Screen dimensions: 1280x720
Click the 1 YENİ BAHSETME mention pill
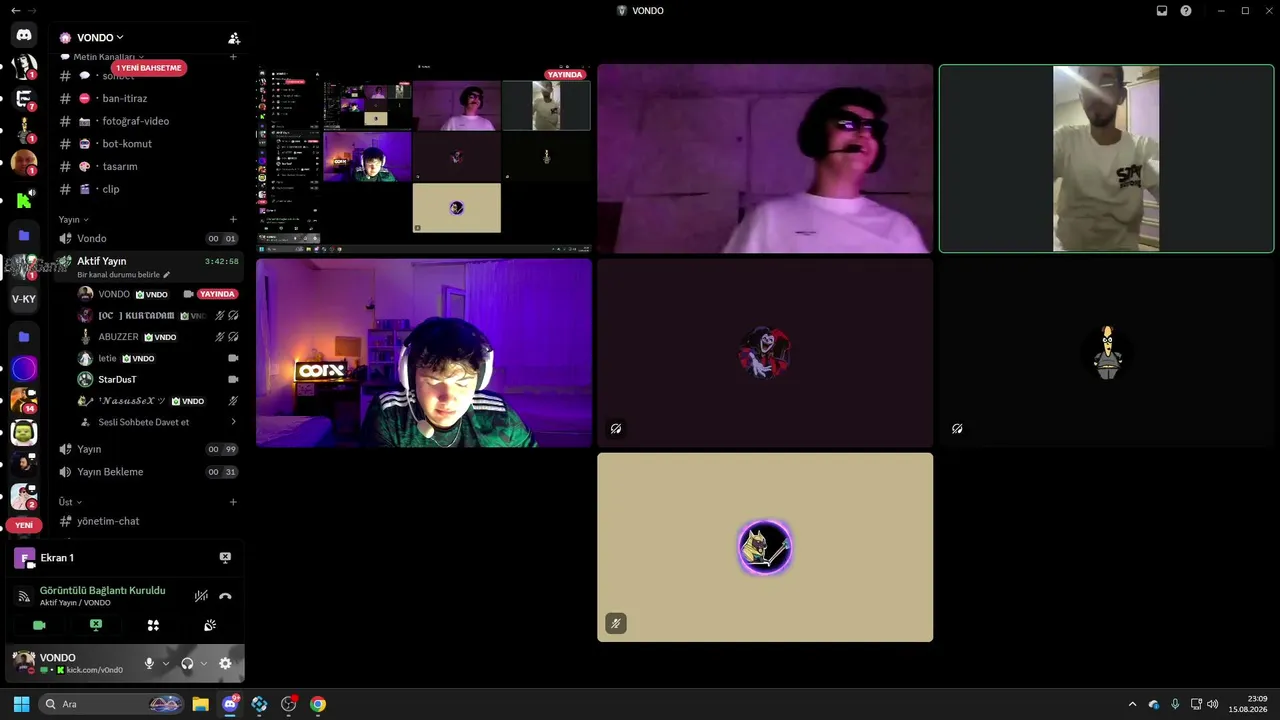coord(149,68)
